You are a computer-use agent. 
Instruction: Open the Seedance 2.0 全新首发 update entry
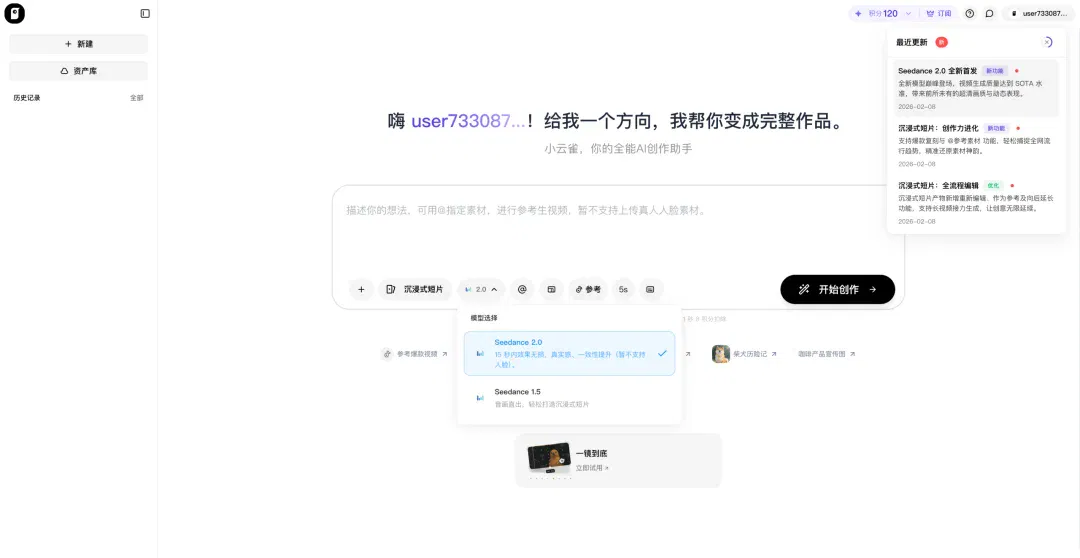[x=976, y=88]
